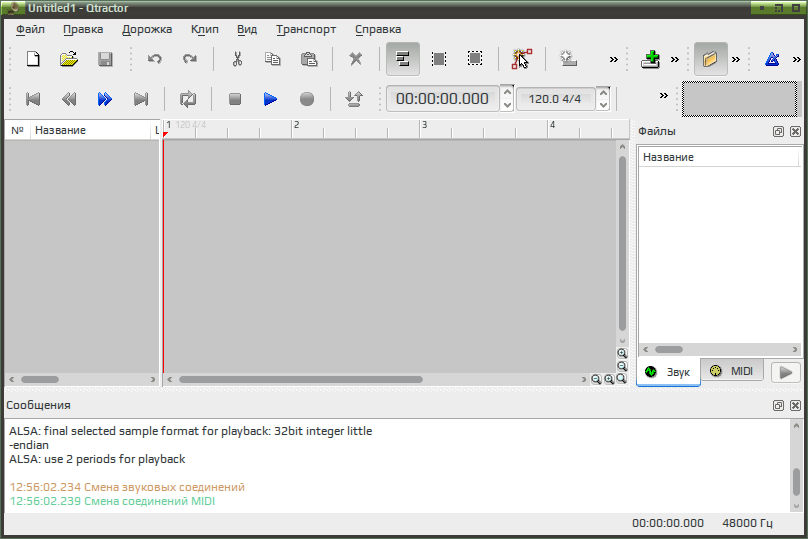Switch to the Звук files tab

point(668,372)
